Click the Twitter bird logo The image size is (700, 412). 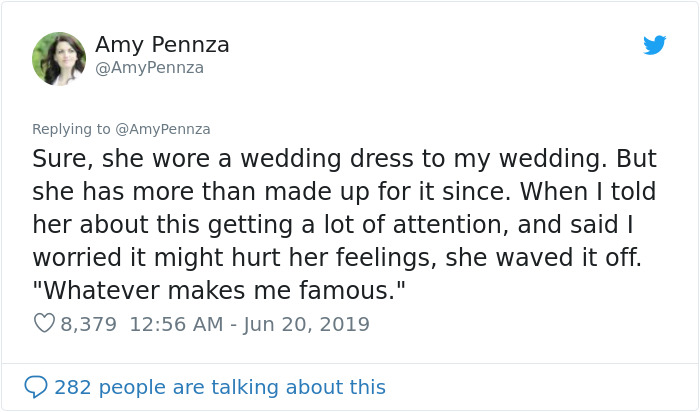click(x=654, y=45)
